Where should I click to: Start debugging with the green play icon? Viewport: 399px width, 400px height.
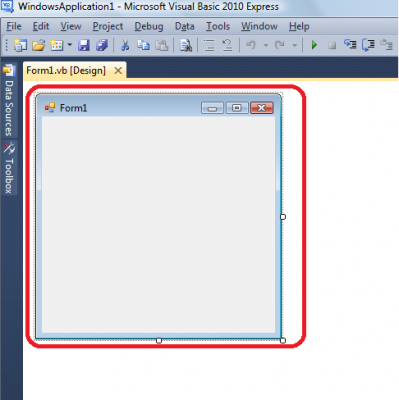point(314,45)
